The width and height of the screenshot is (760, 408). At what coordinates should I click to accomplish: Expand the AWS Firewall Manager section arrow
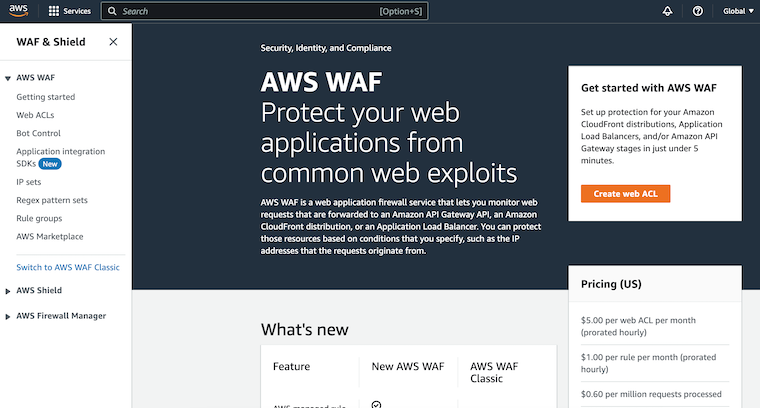pos(8,316)
